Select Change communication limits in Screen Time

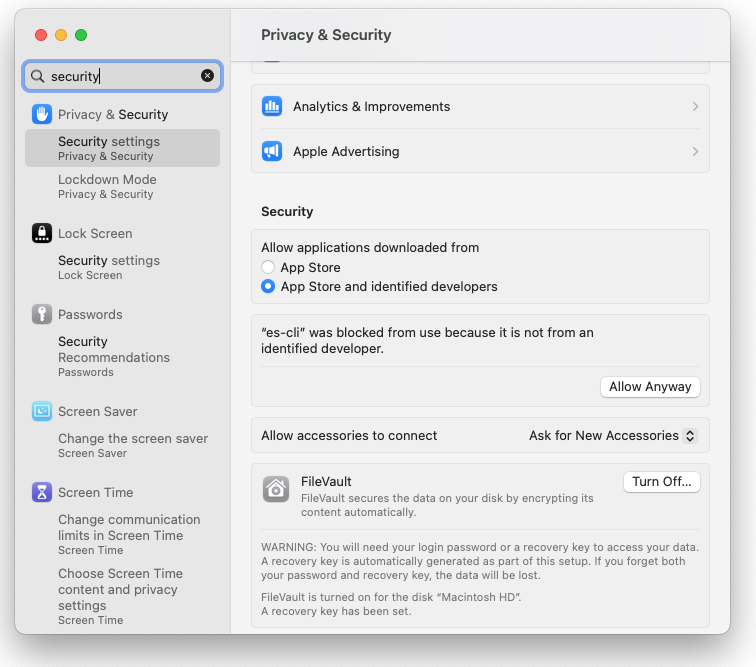pos(122,534)
